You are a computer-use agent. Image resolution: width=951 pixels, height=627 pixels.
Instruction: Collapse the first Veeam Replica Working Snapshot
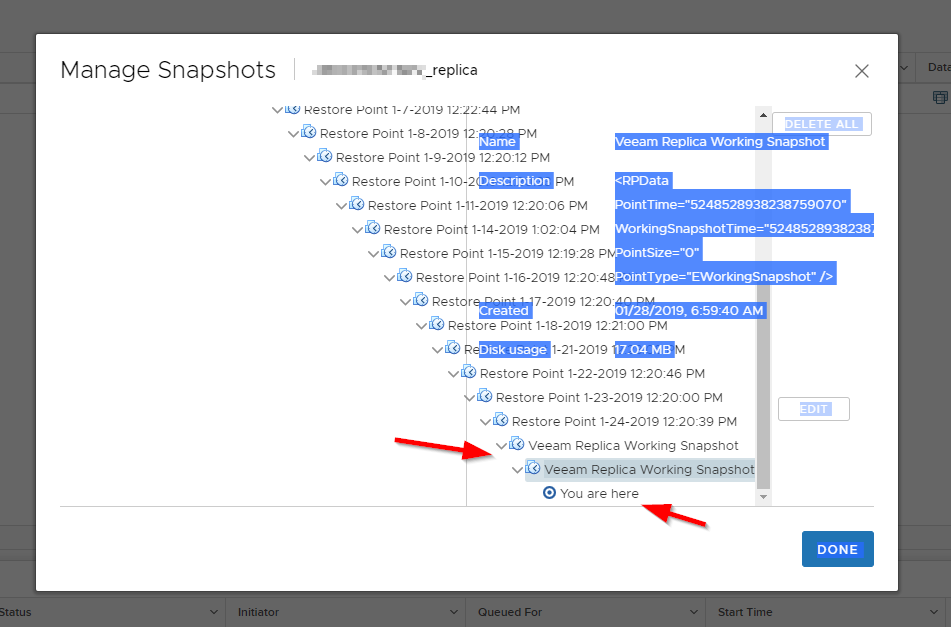(x=501, y=445)
